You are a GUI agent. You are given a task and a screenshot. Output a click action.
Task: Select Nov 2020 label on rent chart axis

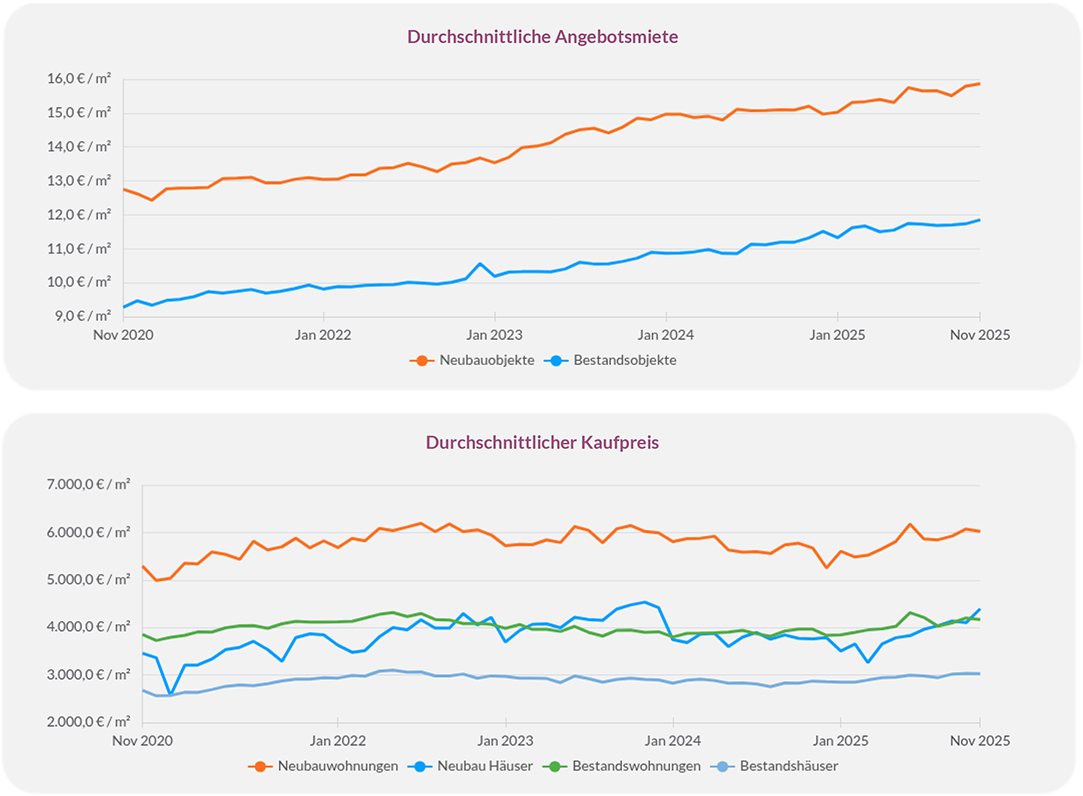click(x=124, y=335)
